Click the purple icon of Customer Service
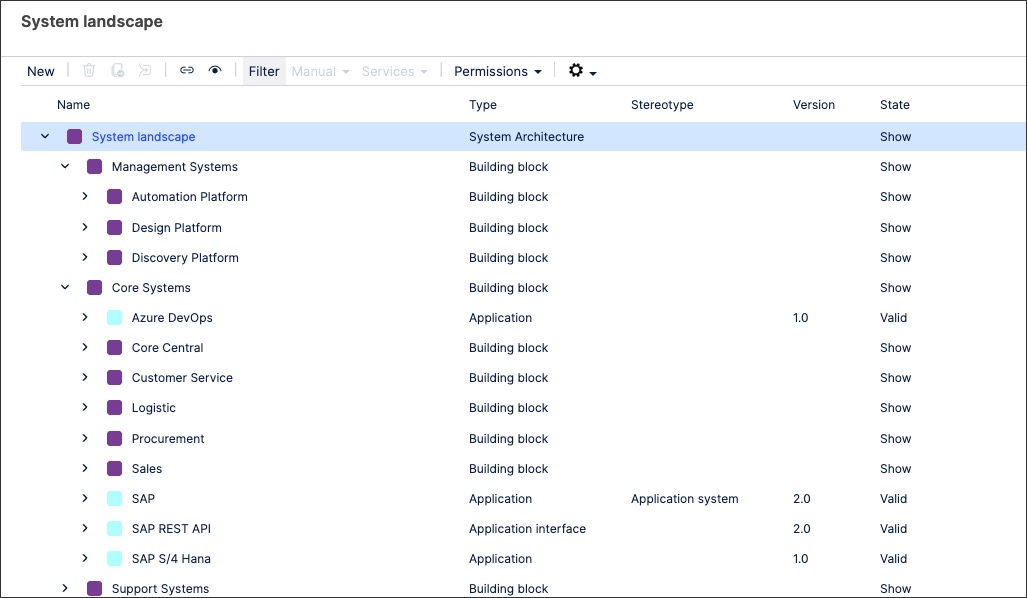 (x=115, y=377)
